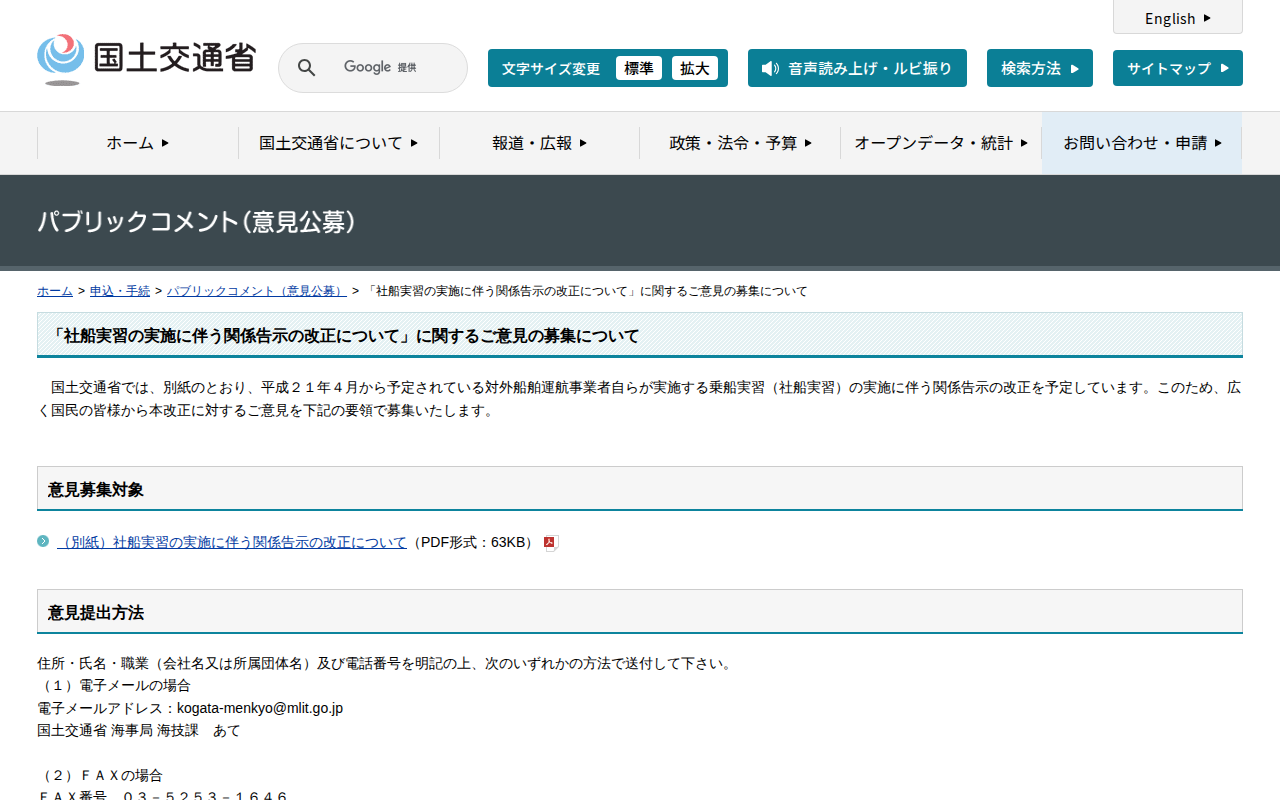Set text size to 拡大
The image size is (1280, 800).
pos(694,68)
